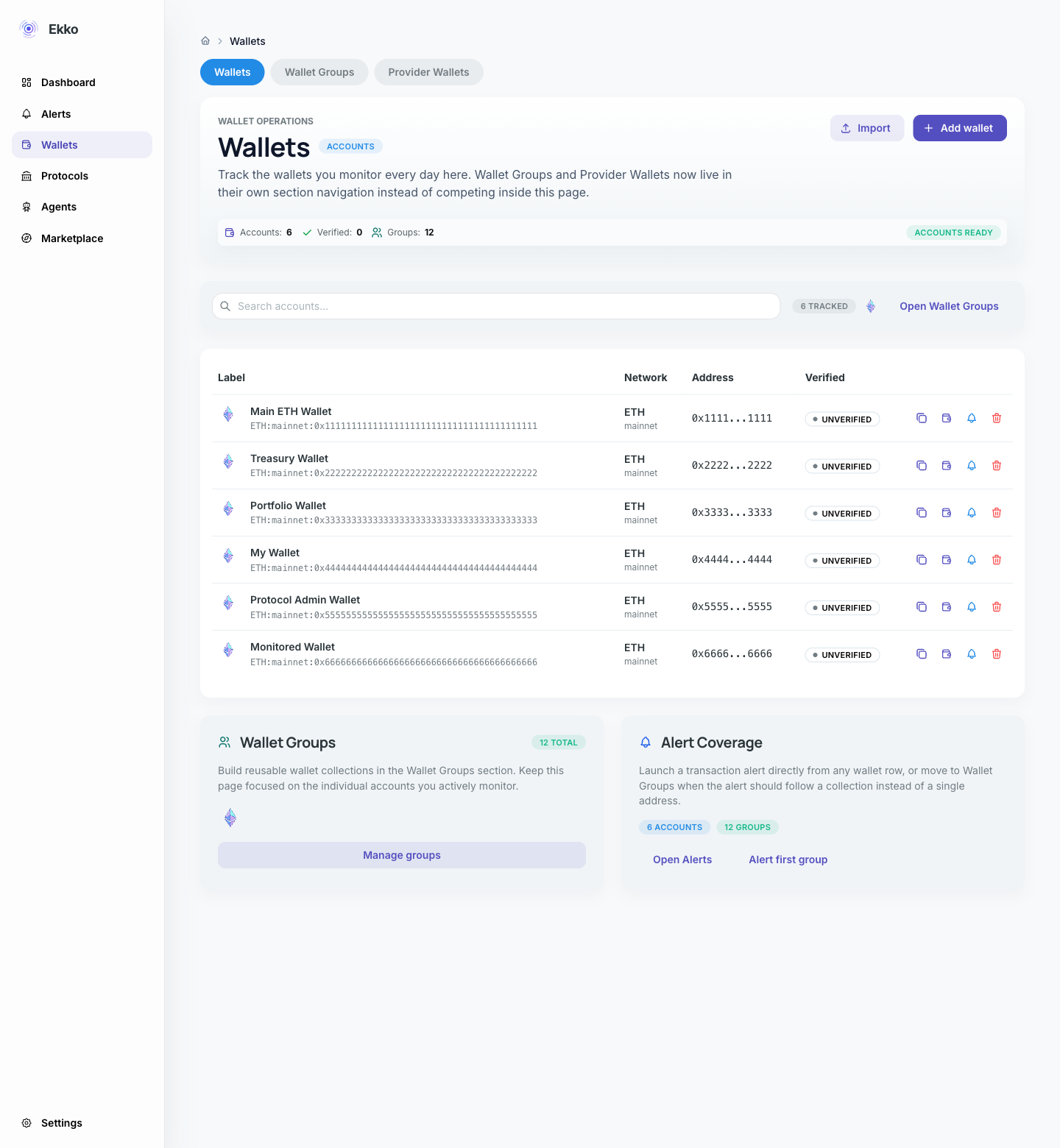This screenshot has width=1060, height=1148.
Task: Delete Monitored Wallet using trash icon
Action: tap(997, 653)
